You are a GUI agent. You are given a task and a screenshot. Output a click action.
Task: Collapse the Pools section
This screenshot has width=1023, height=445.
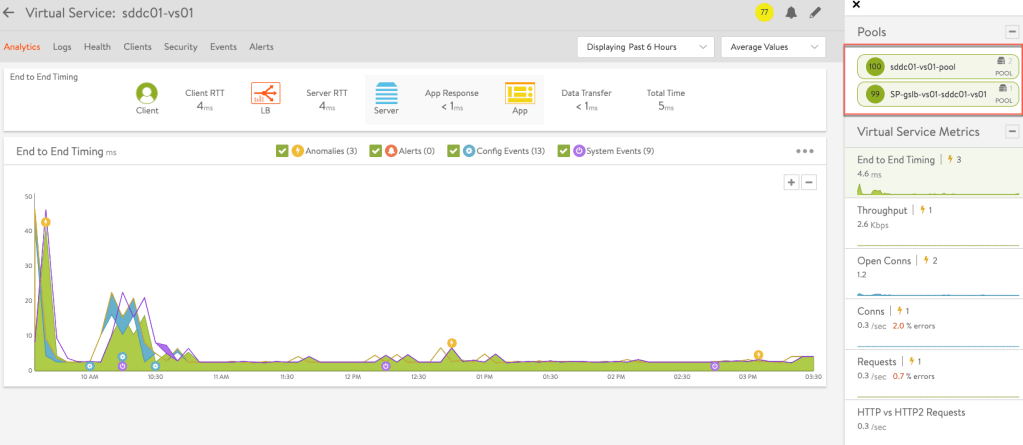pos(1011,32)
